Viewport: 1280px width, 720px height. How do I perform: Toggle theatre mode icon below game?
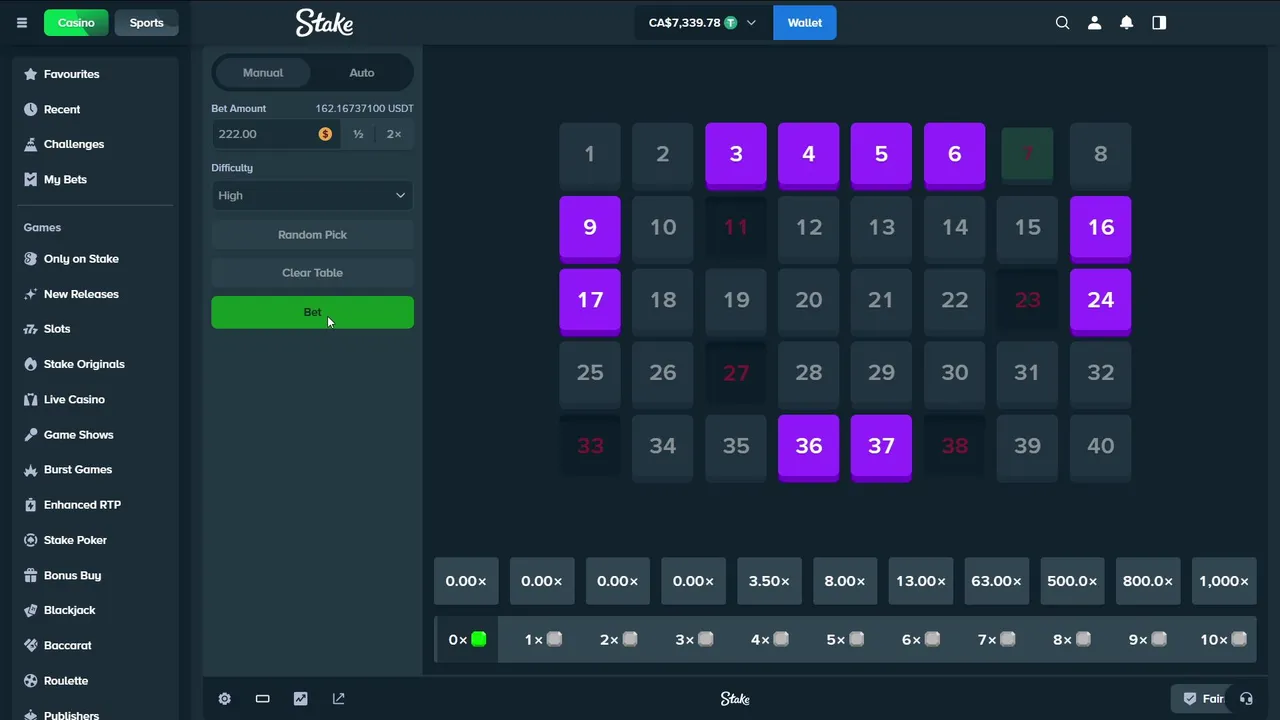[263, 699]
